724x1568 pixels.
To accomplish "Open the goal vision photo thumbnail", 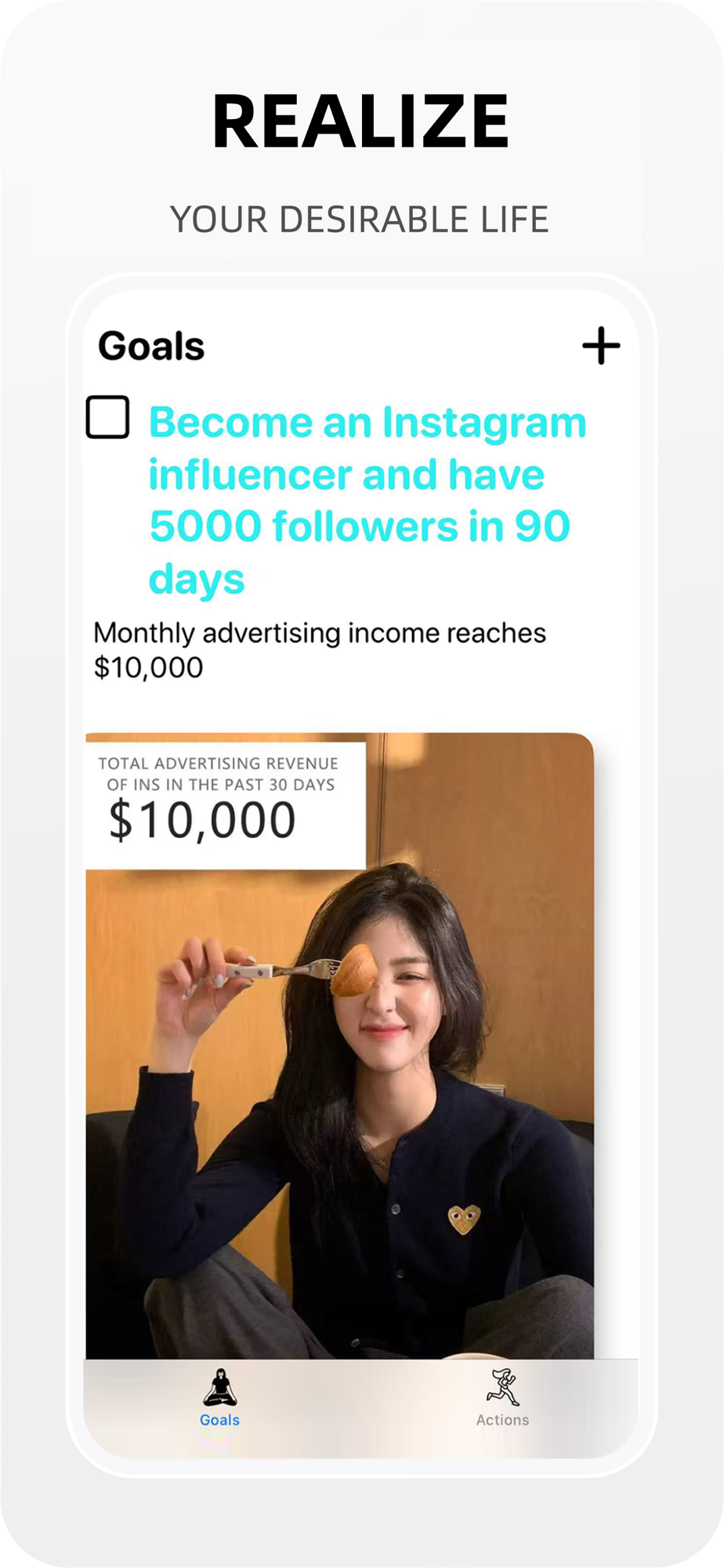I will [x=340, y=1046].
